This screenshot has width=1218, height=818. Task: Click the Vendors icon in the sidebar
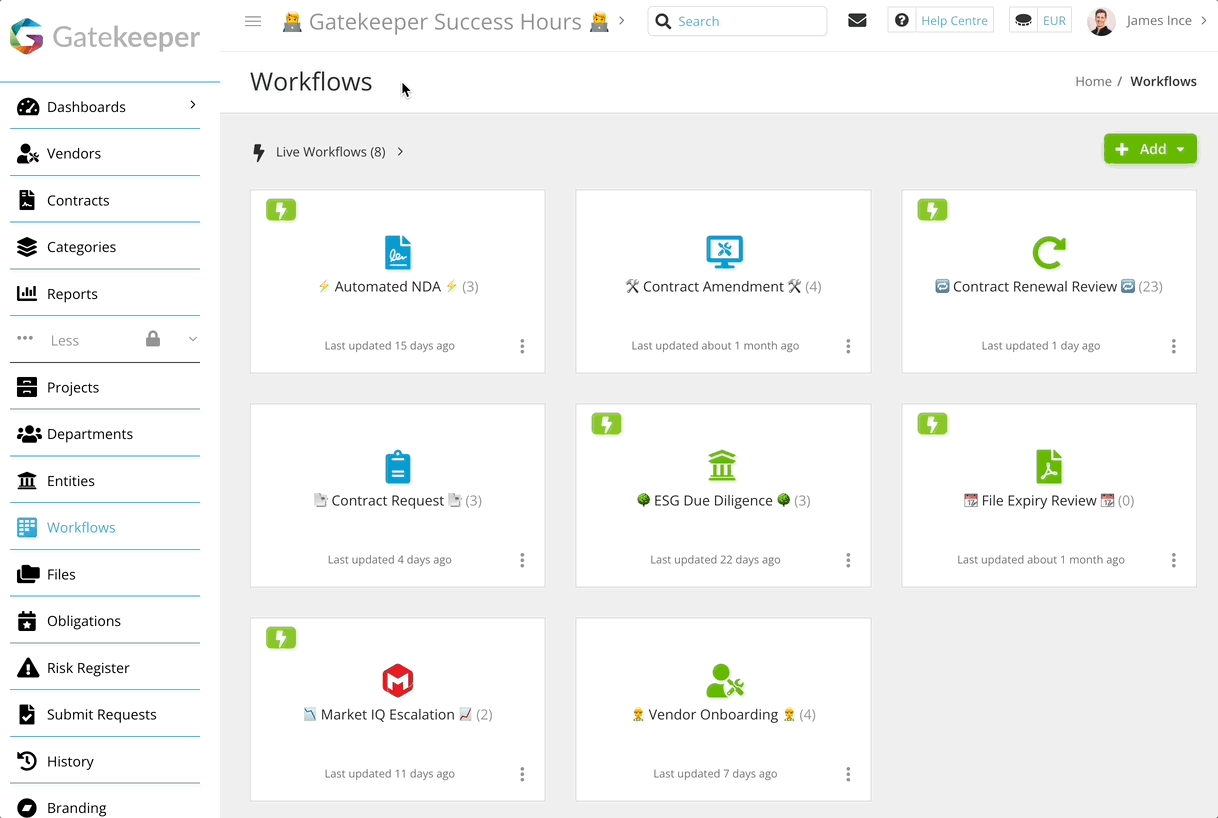coord(26,153)
